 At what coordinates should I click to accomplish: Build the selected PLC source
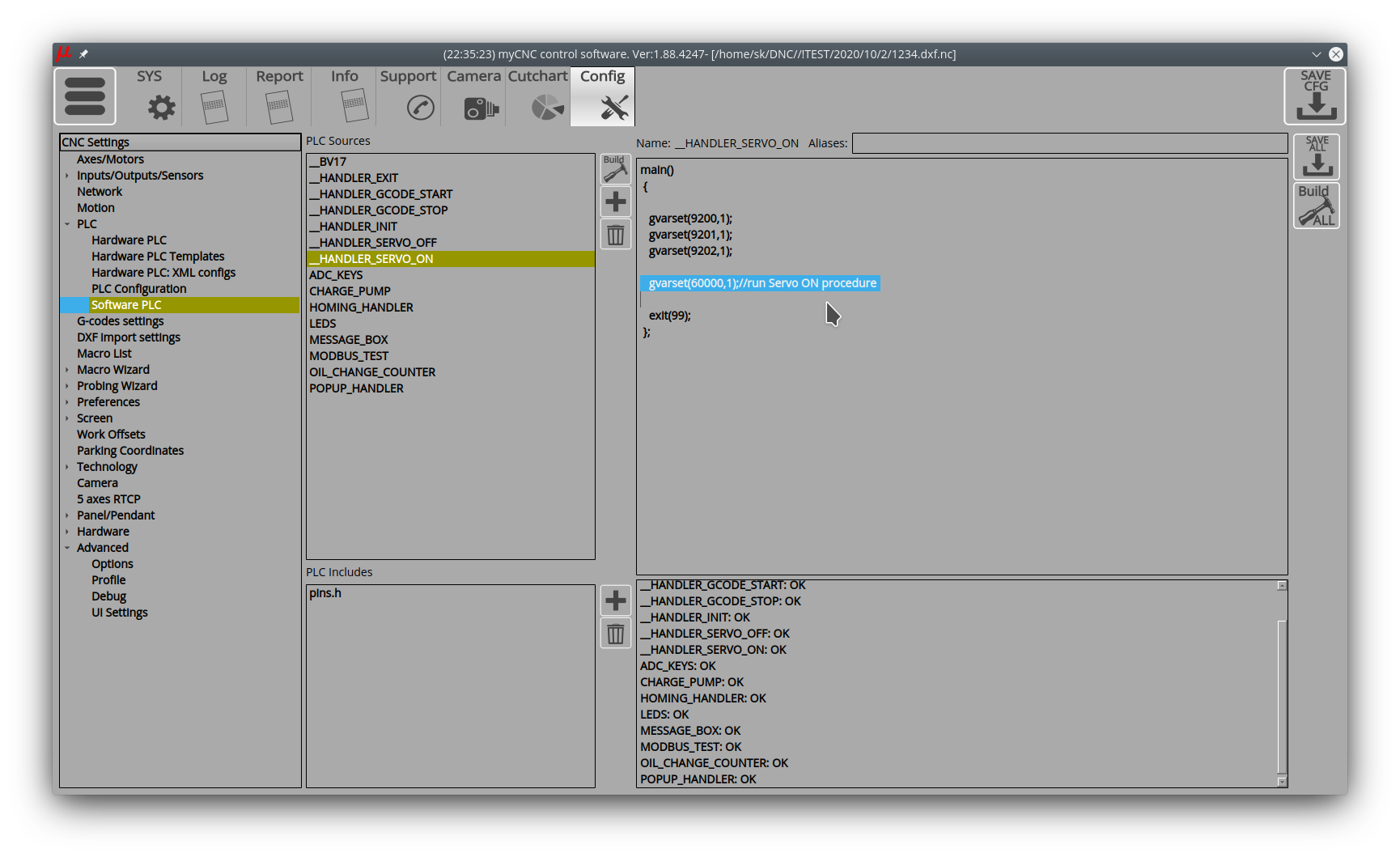pos(615,168)
